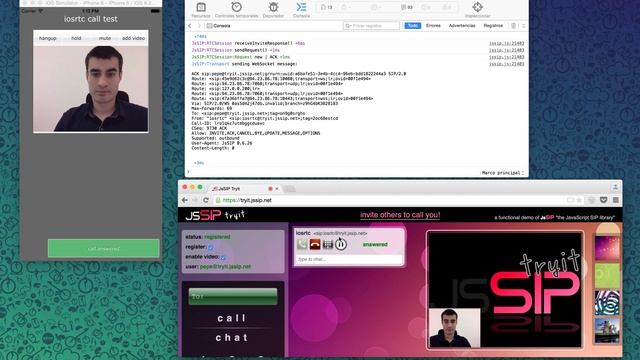Click the JsSIP link in functional demo tagline
The height and width of the screenshot is (360, 640).
[547, 218]
